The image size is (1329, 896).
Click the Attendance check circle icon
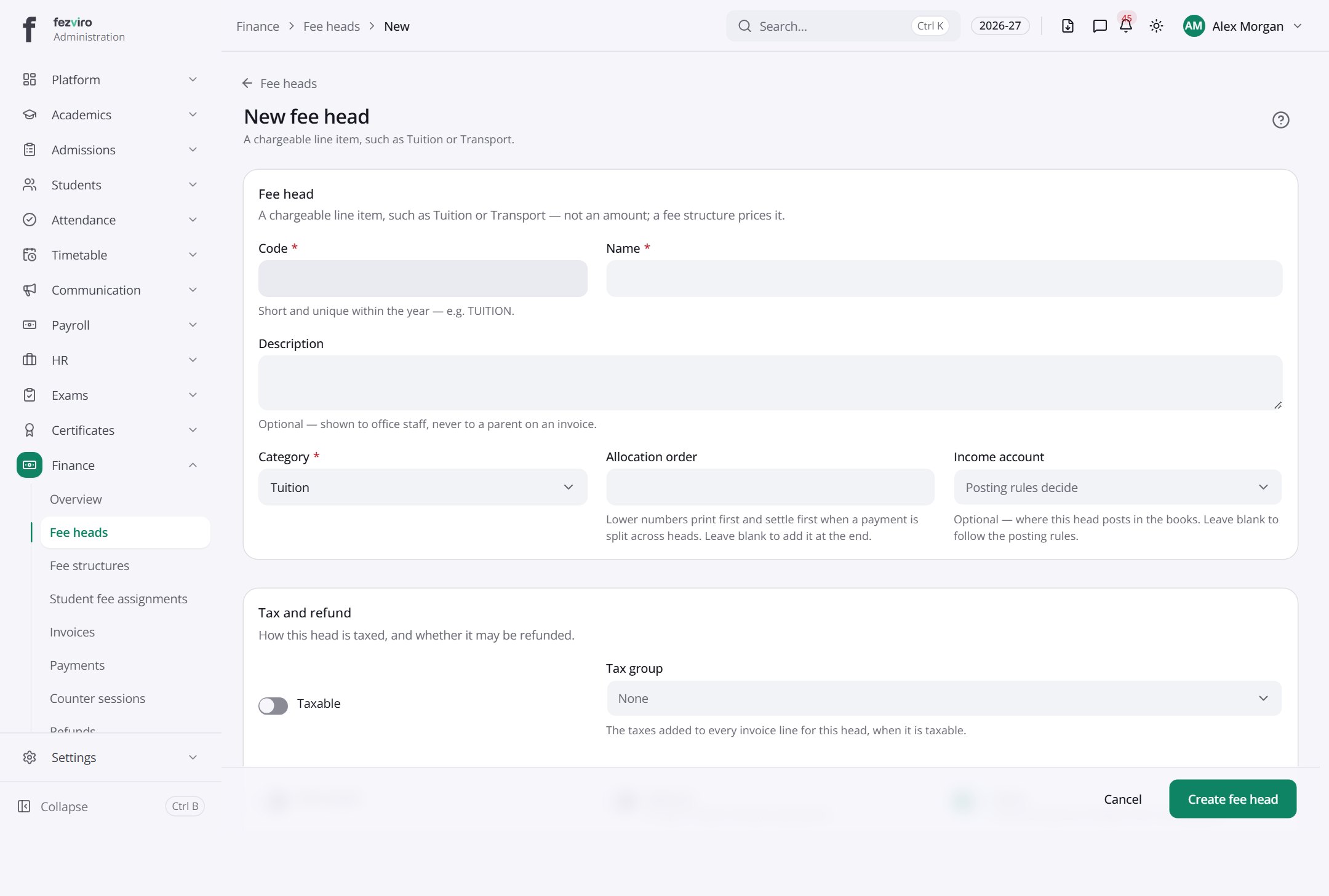point(30,220)
